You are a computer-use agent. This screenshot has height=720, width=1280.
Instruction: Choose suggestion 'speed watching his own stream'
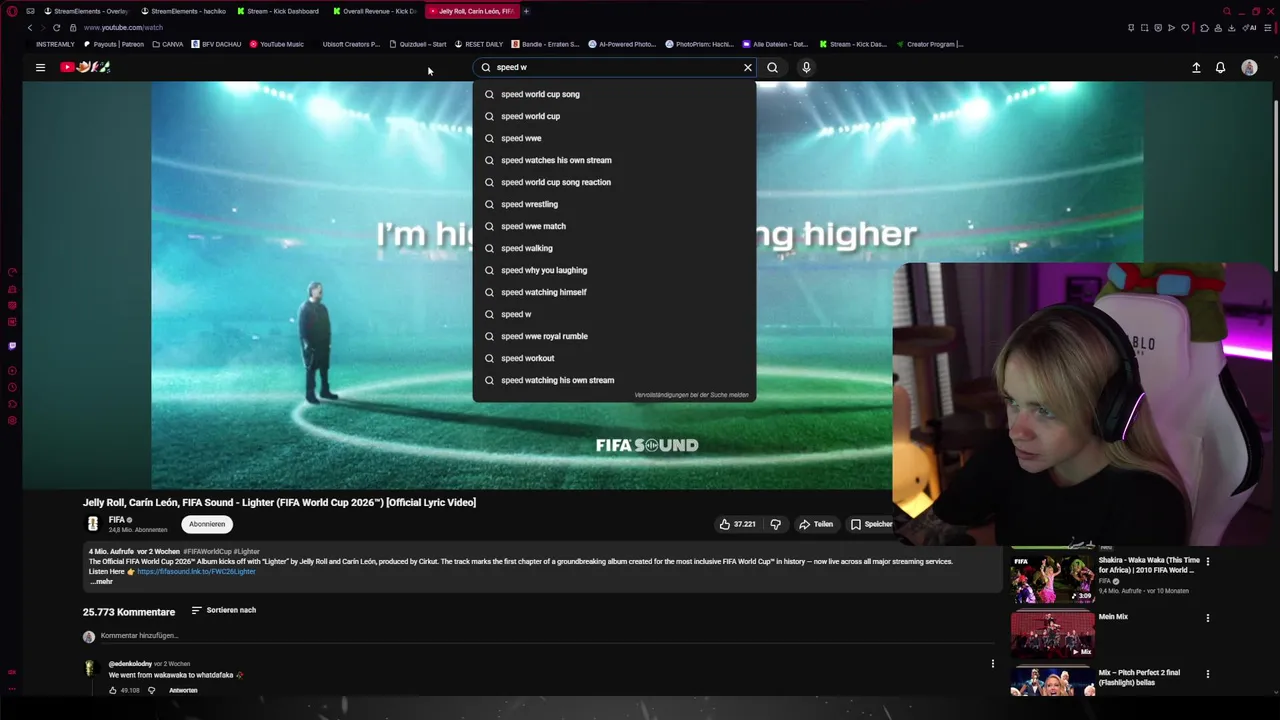click(x=614, y=380)
